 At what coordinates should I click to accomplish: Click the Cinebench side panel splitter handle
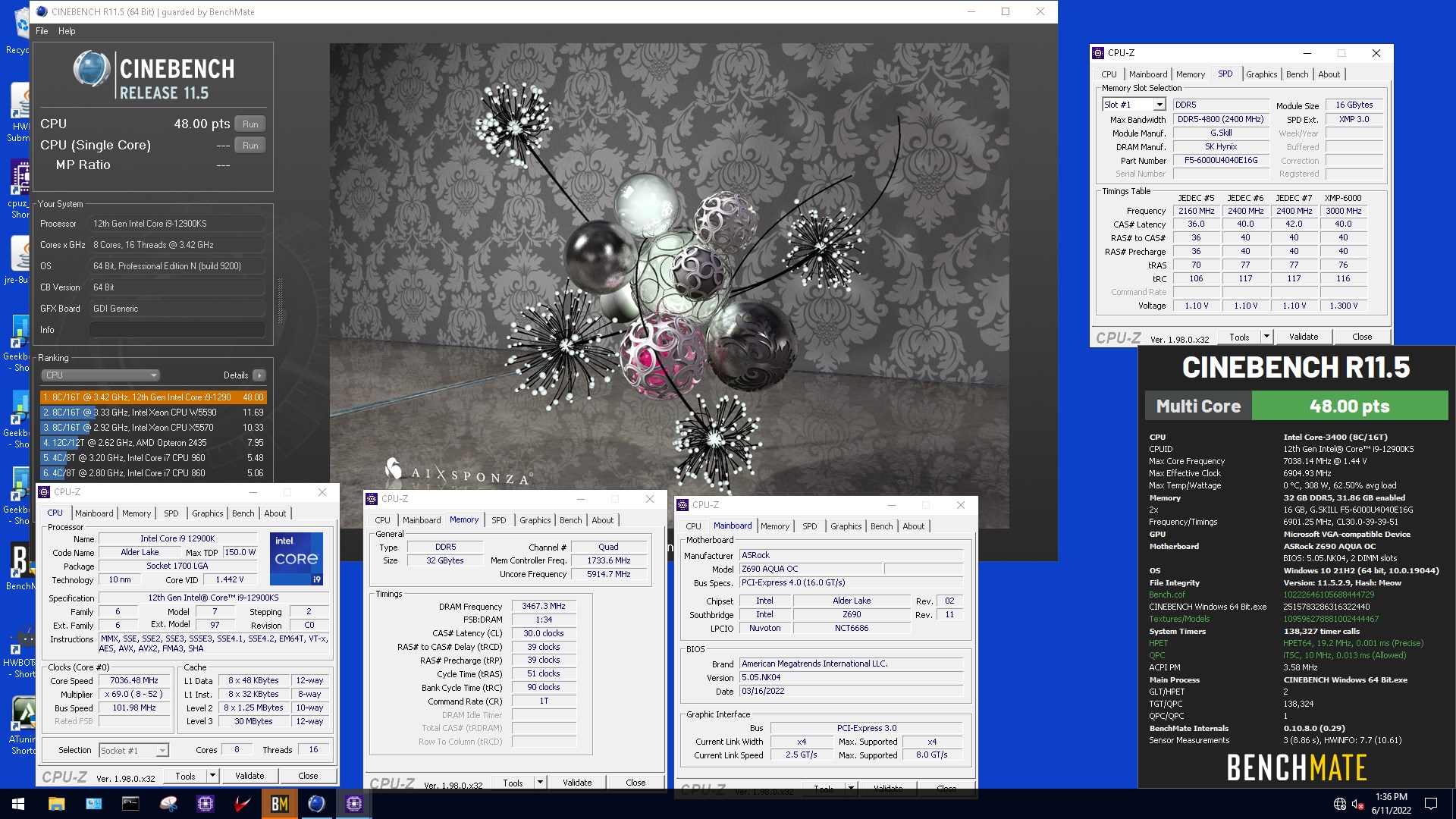click(x=280, y=302)
